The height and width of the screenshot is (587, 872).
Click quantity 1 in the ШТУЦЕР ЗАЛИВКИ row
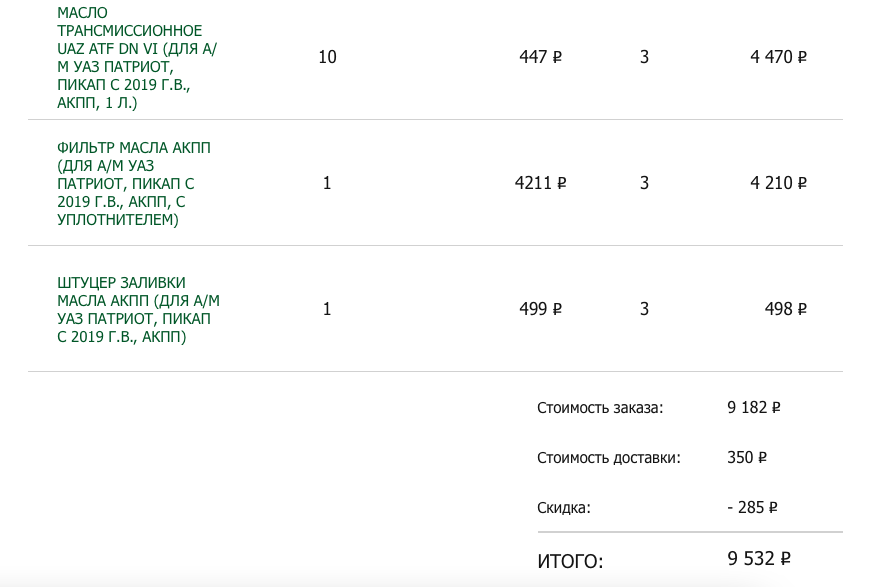[327, 310]
